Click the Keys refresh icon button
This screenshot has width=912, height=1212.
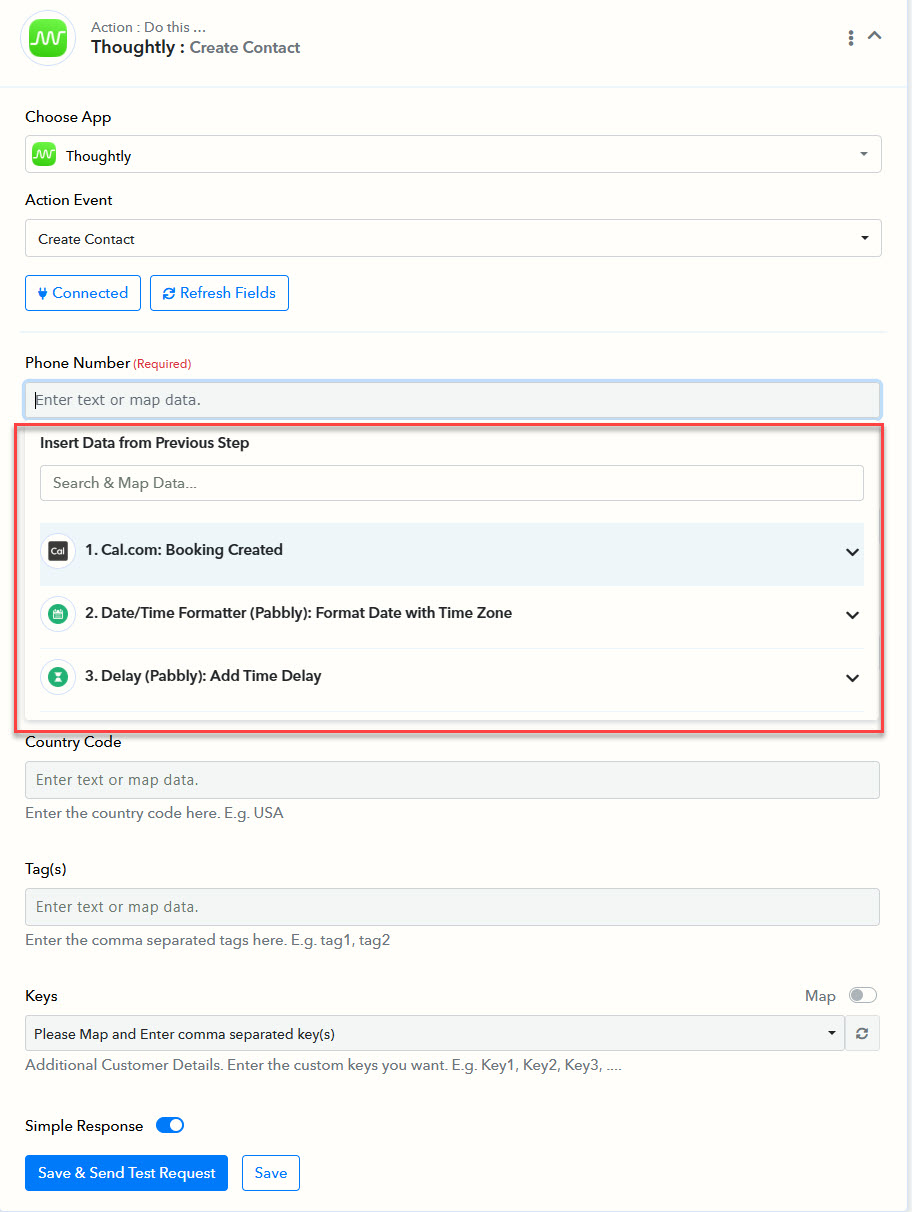(862, 1033)
